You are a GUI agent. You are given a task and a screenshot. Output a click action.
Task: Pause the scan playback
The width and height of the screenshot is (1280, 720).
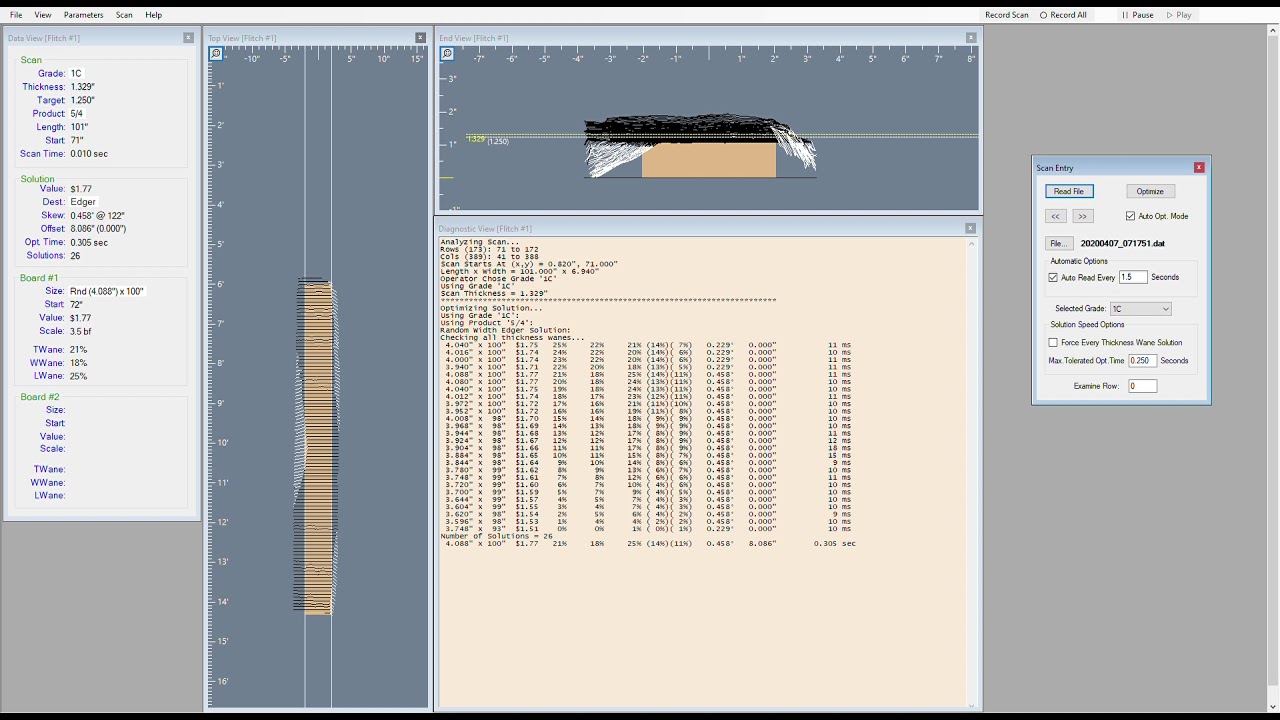[x=1137, y=15]
